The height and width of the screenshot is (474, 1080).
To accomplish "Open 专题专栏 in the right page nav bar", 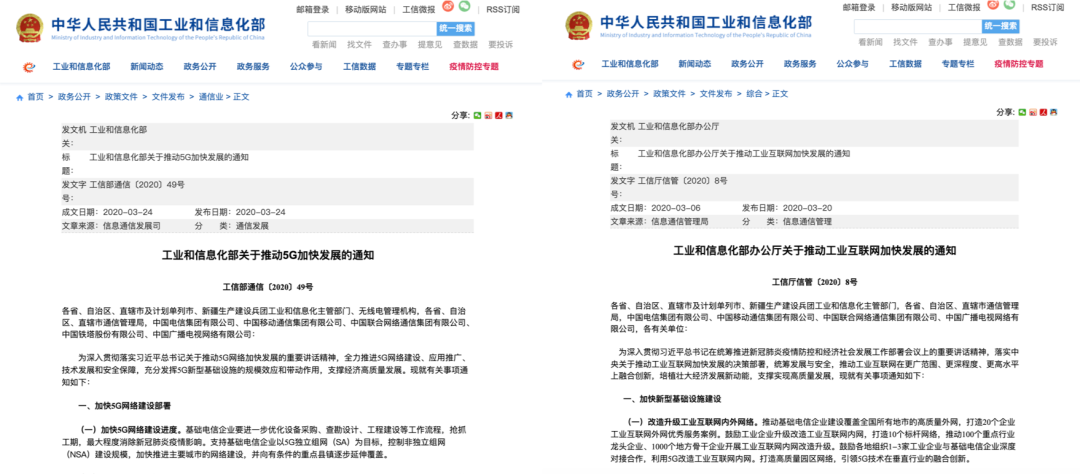I will click(958, 64).
